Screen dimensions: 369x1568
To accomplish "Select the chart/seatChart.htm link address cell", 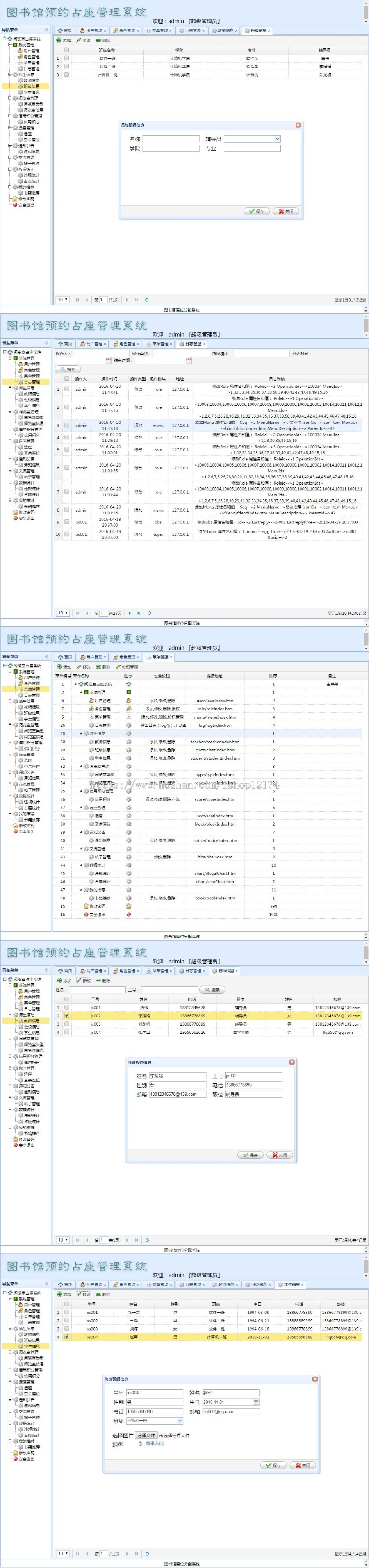I will [214, 881].
